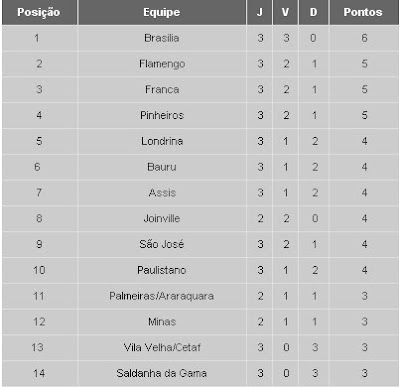Select the D column header
Viewport: 400px width, 387px height.
[x=313, y=12]
